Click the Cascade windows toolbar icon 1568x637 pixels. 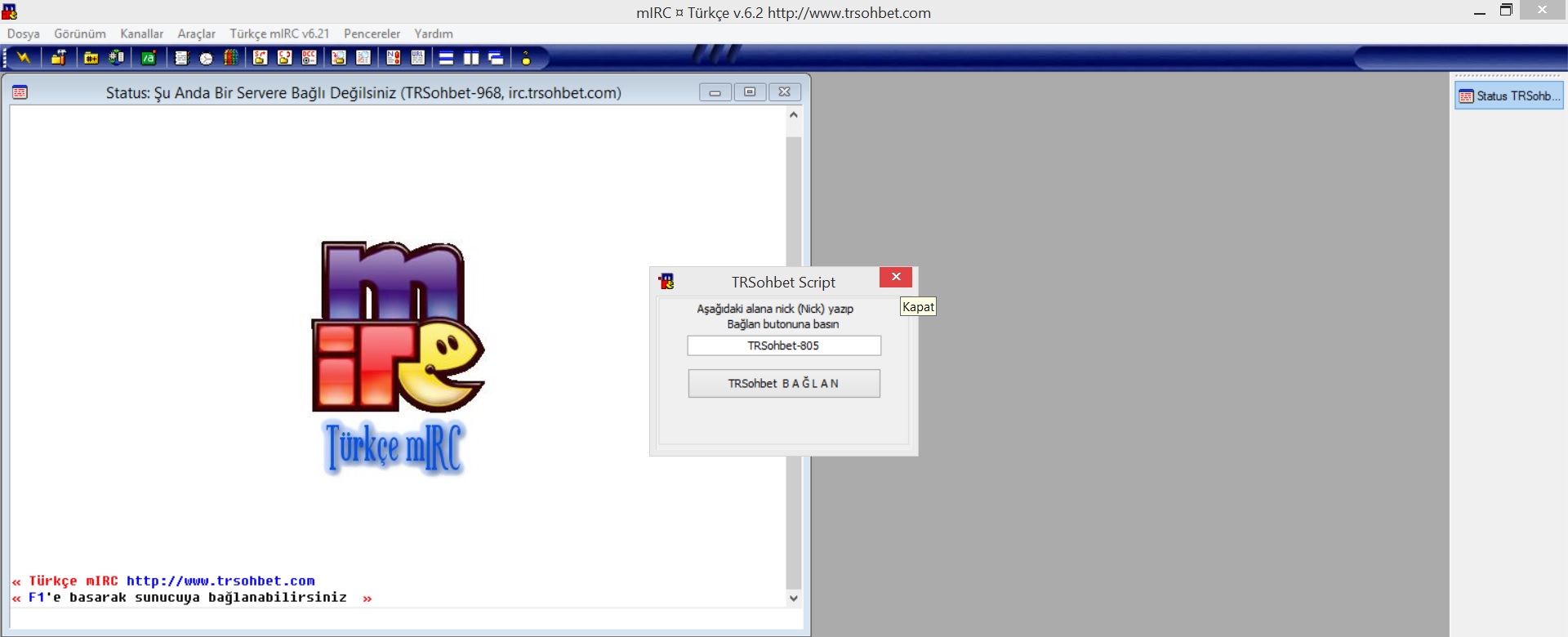click(x=496, y=58)
